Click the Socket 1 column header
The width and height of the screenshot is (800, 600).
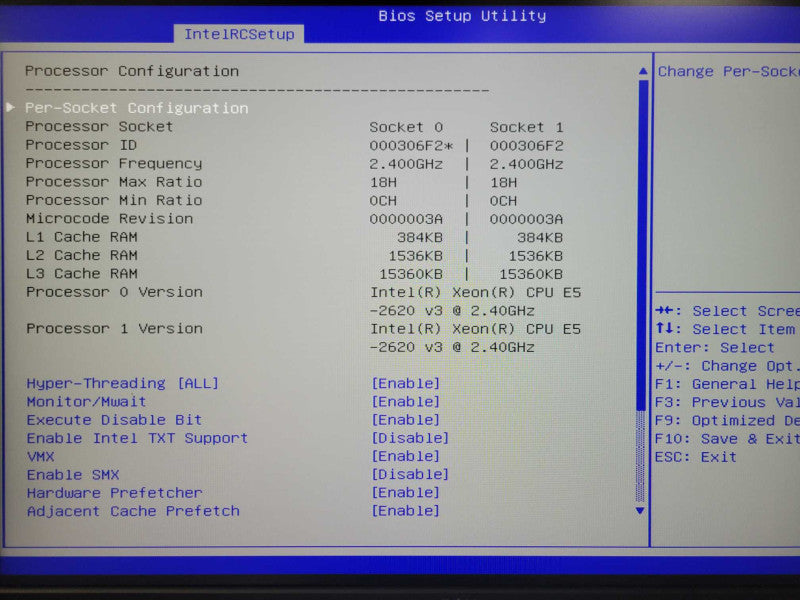point(527,127)
